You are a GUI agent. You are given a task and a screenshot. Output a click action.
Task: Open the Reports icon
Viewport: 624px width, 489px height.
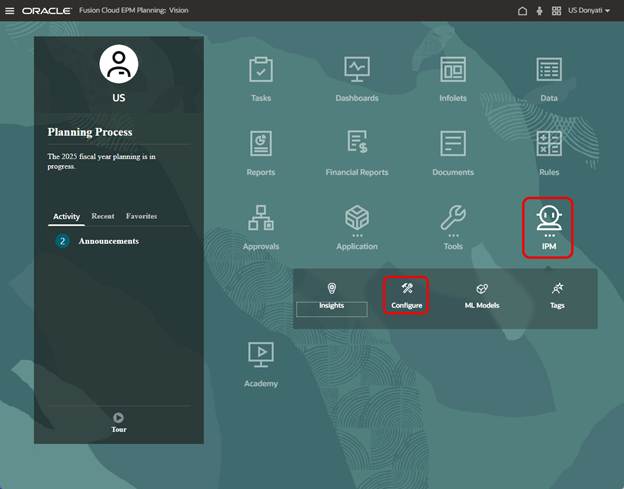coord(261,144)
